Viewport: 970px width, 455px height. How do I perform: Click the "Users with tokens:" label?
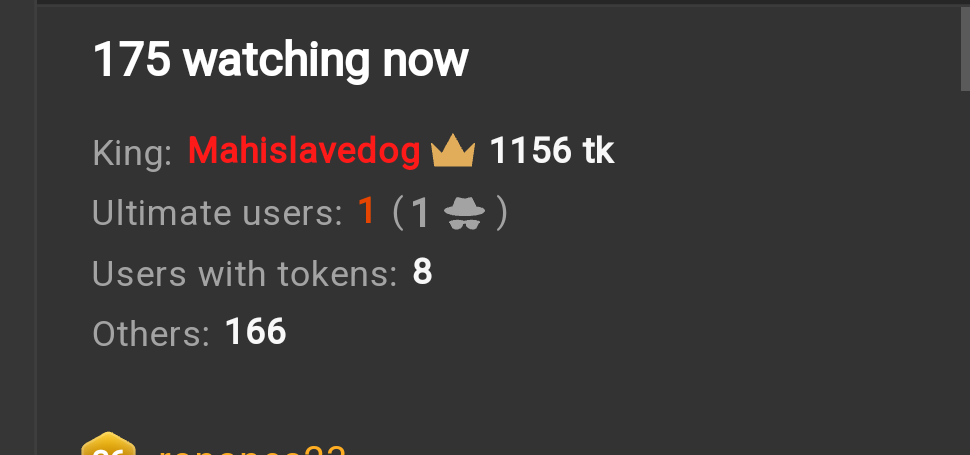coord(244,273)
